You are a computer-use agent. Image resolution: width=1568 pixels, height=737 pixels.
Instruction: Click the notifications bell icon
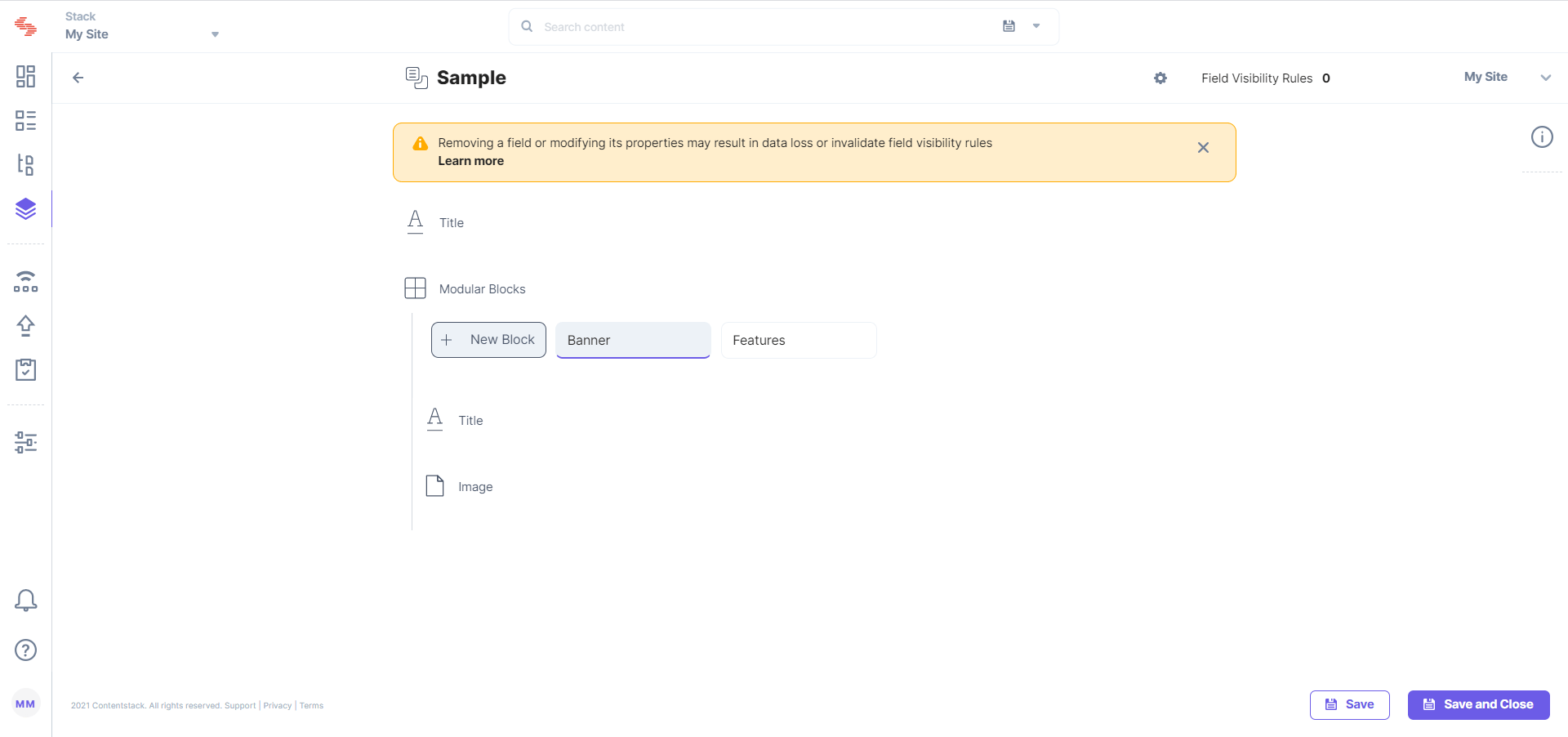point(25,600)
